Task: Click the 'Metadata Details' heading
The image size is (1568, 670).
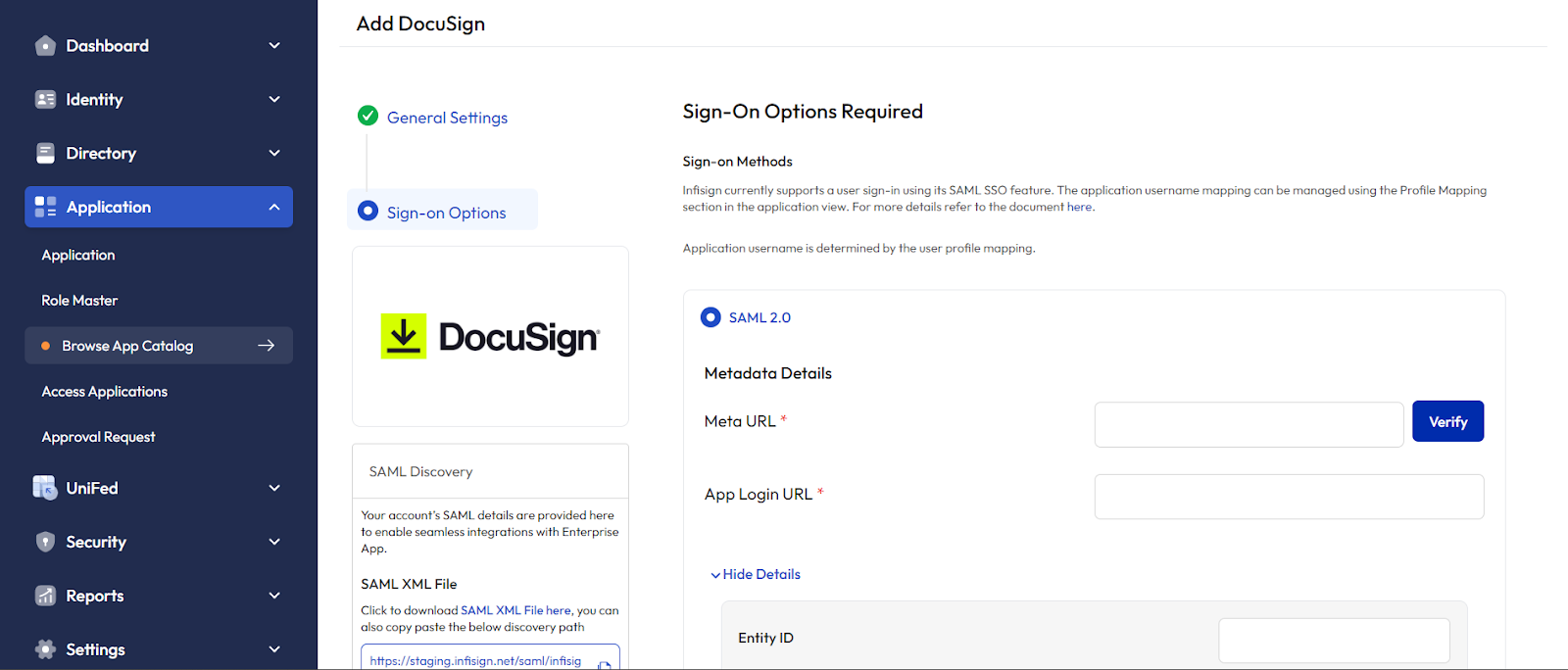Action: pyautogui.click(x=767, y=373)
